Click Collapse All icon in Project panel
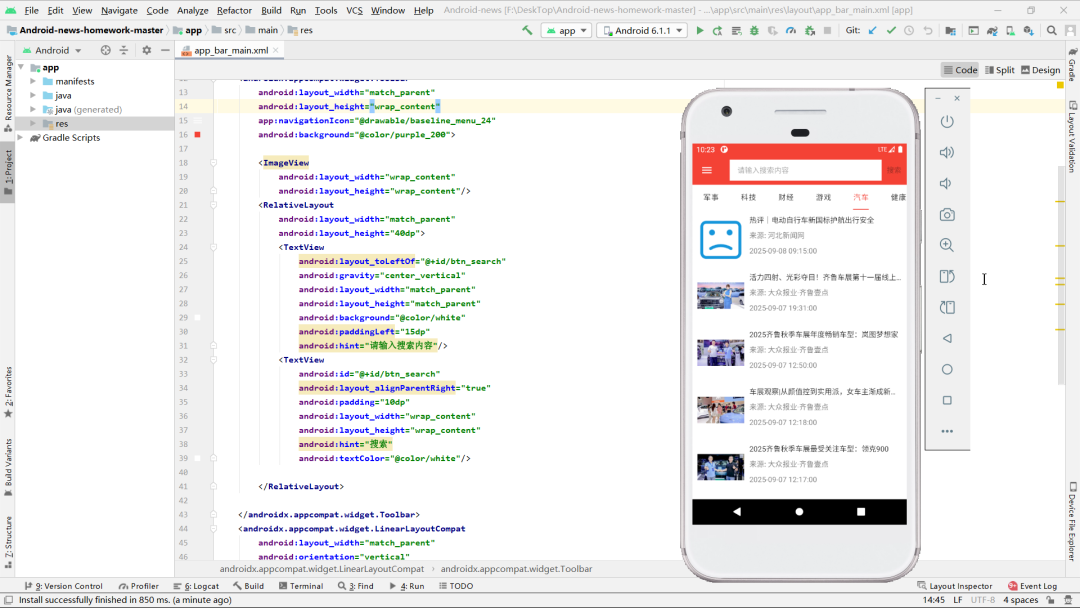The image size is (1080, 608). 124,50
